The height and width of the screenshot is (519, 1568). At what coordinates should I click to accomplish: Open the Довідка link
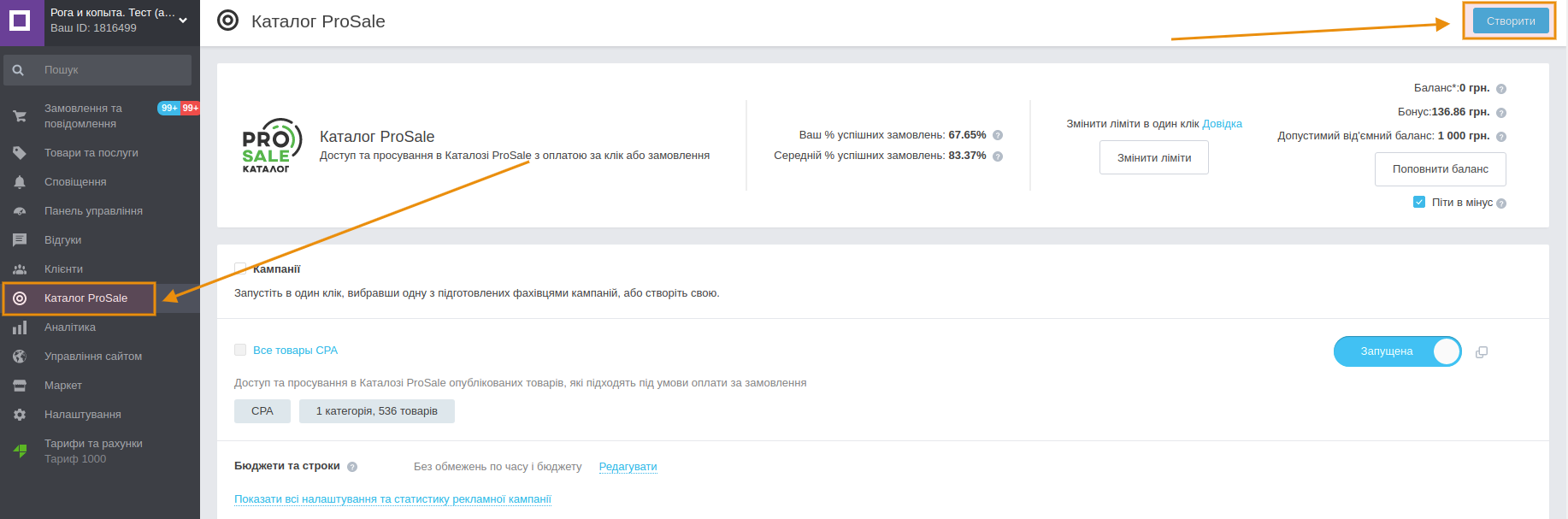(1223, 124)
